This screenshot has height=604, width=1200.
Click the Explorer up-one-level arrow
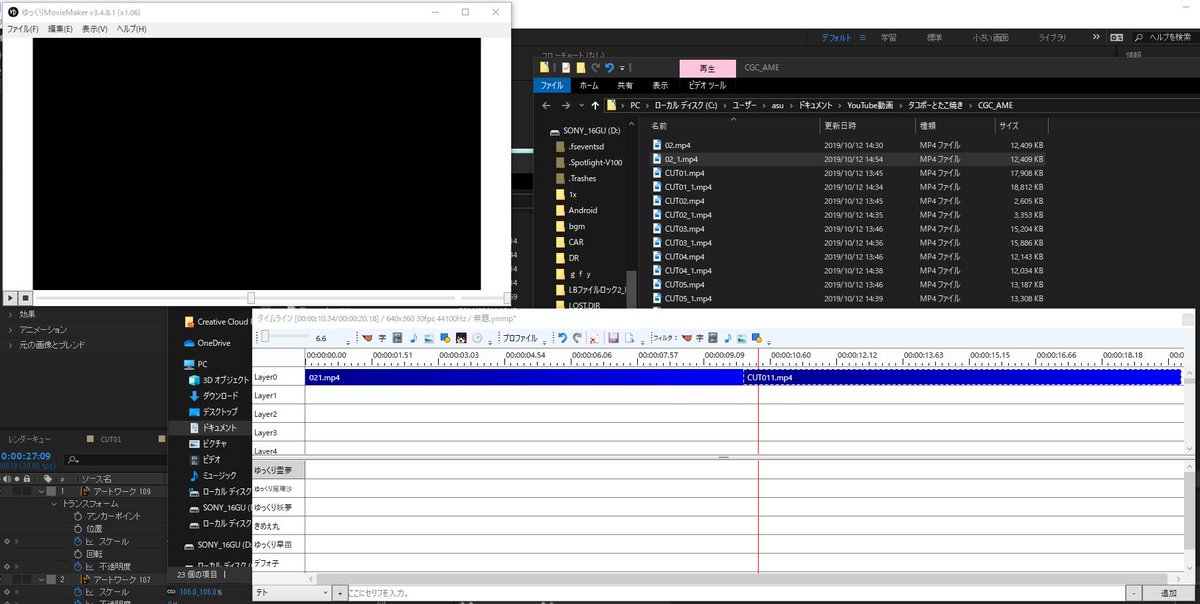596,105
